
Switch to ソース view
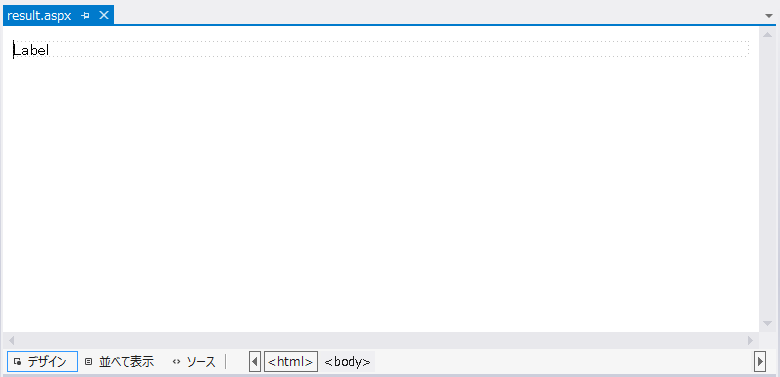(x=194, y=362)
